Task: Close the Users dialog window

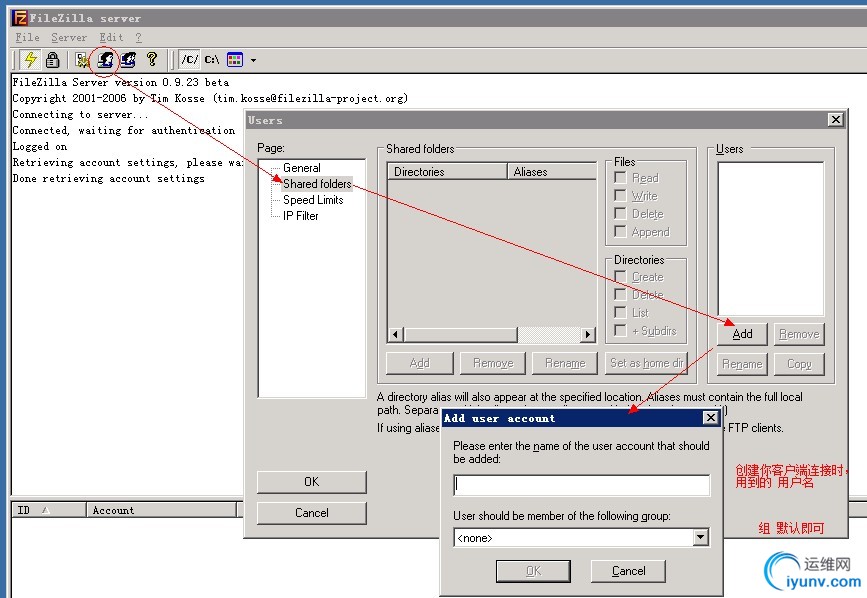Action: pyautogui.click(x=835, y=119)
